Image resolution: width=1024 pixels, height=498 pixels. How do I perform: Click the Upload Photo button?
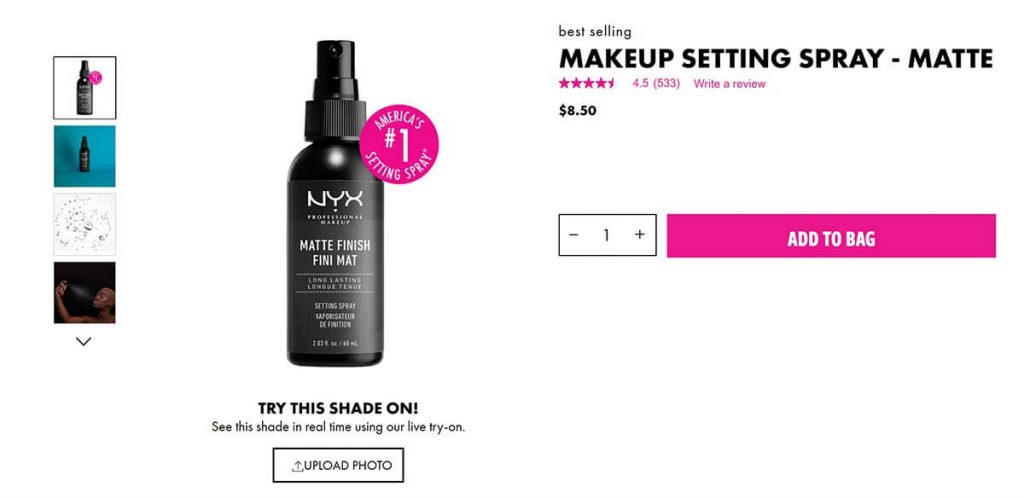click(x=338, y=465)
